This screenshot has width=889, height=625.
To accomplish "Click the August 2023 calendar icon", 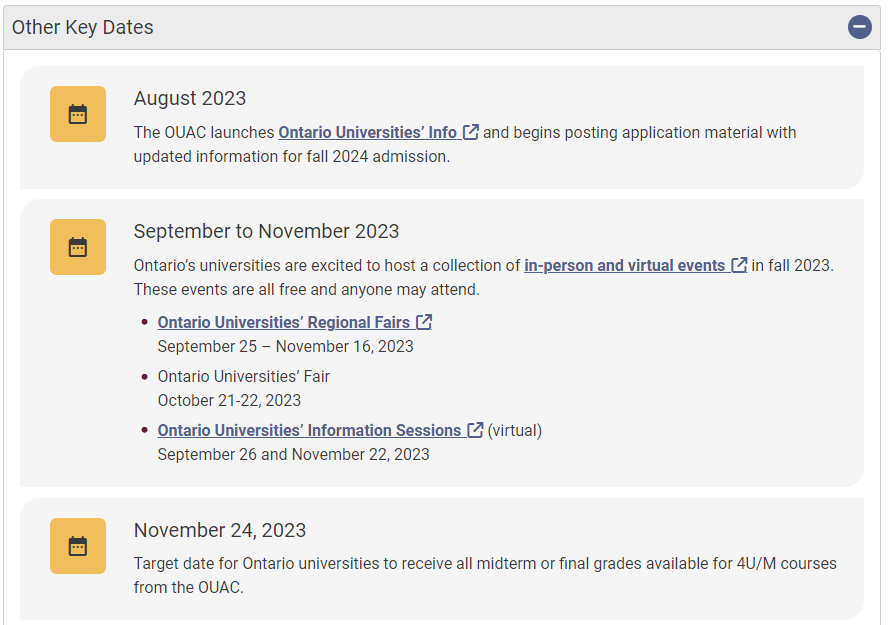I will [x=78, y=114].
